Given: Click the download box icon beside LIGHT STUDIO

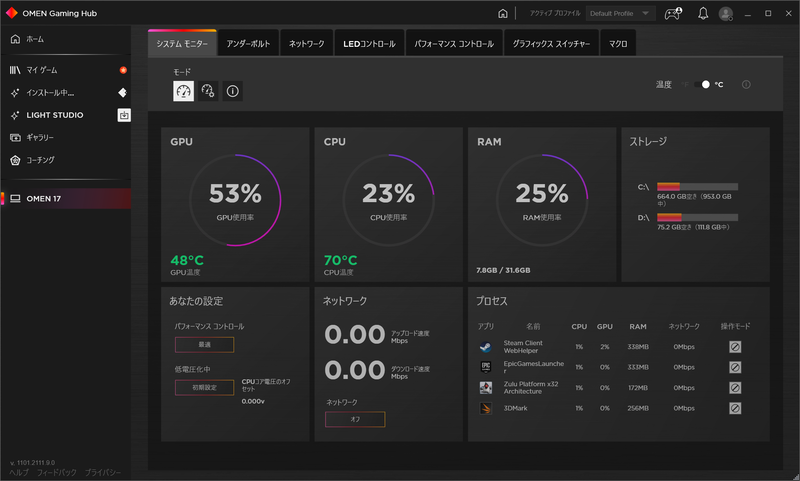Looking at the screenshot, I should [124, 115].
